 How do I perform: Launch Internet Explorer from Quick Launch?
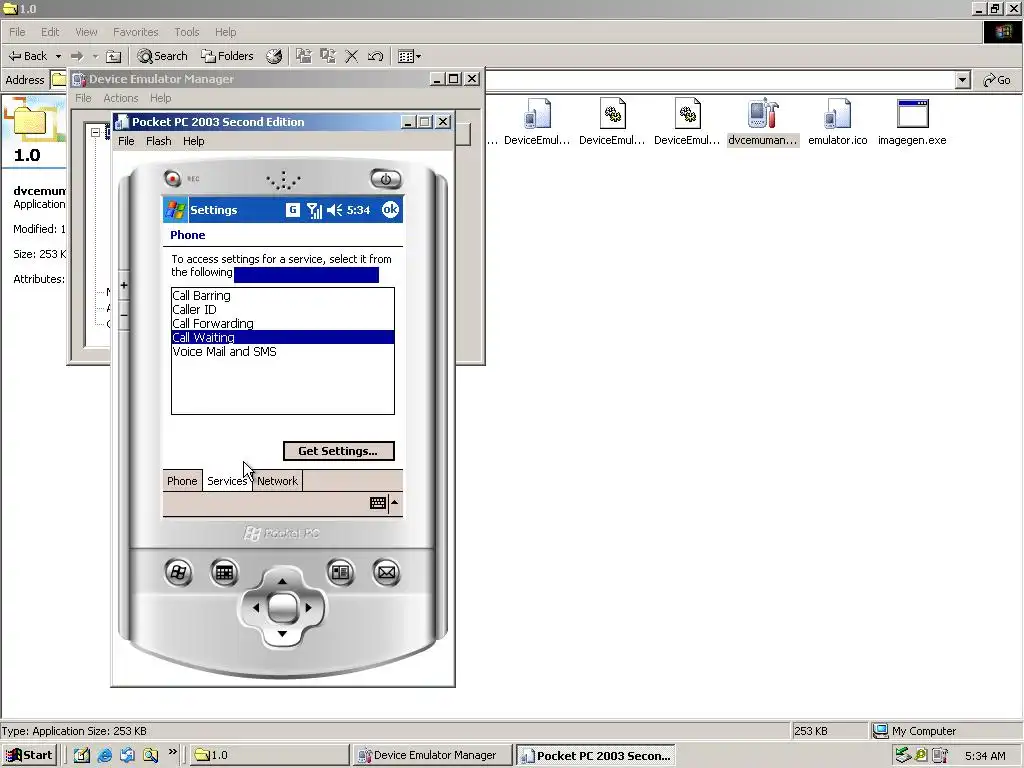pos(104,755)
